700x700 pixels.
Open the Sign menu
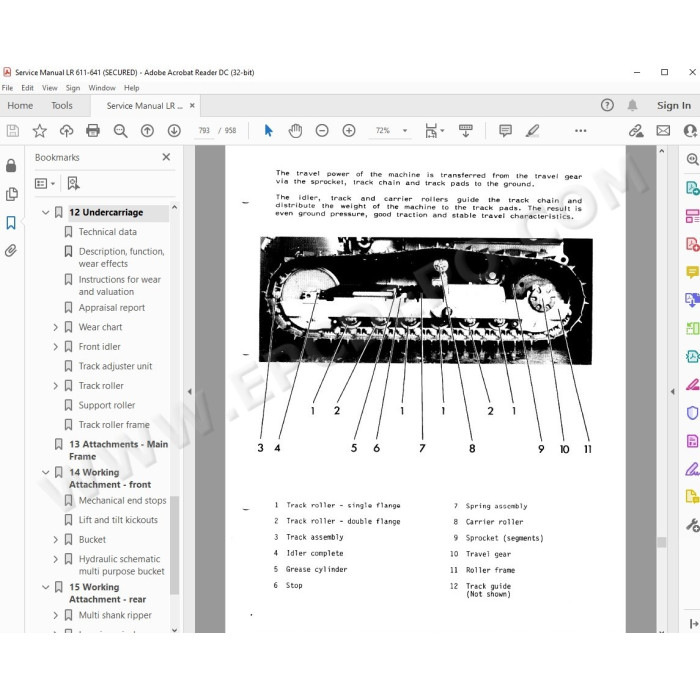click(73, 88)
